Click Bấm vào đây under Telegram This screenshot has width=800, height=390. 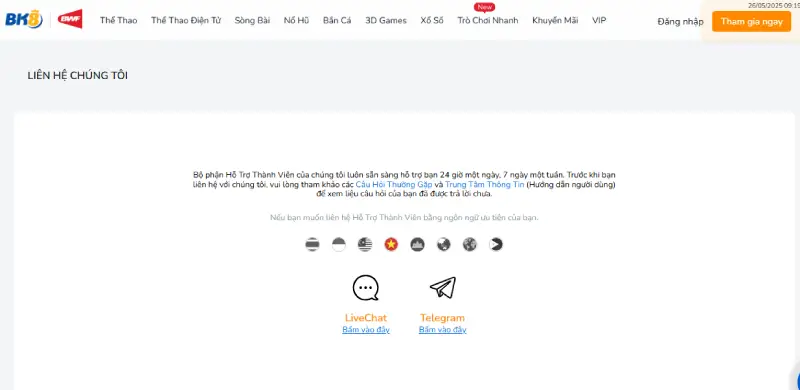442,330
